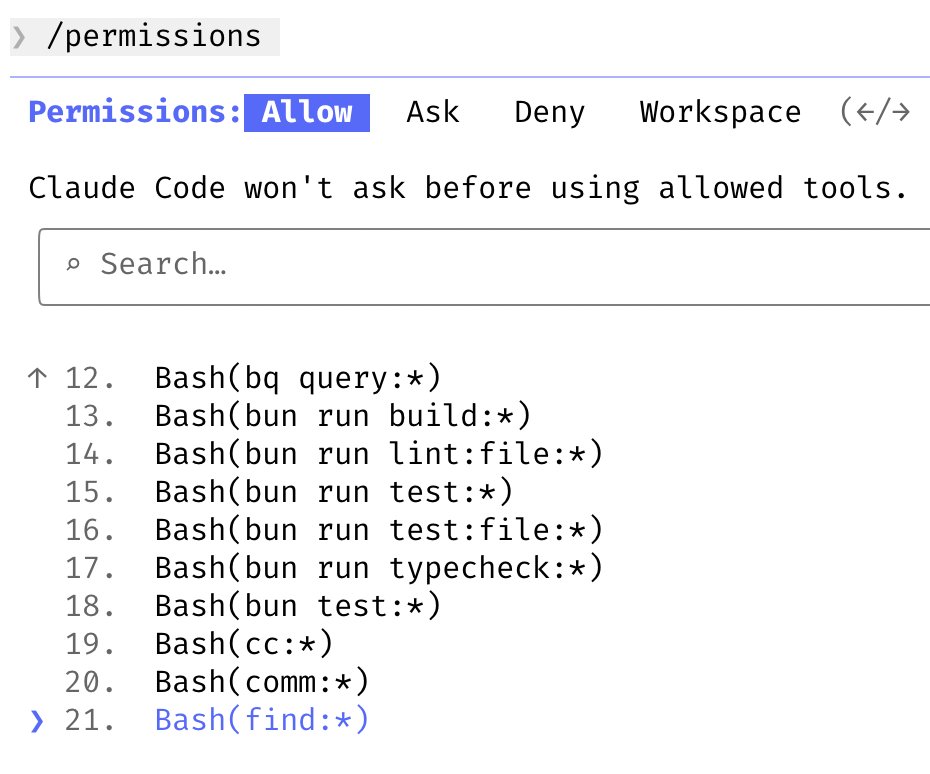Open the Workspace tab
The height and width of the screenshot is (774, 930).
(719, 112)
